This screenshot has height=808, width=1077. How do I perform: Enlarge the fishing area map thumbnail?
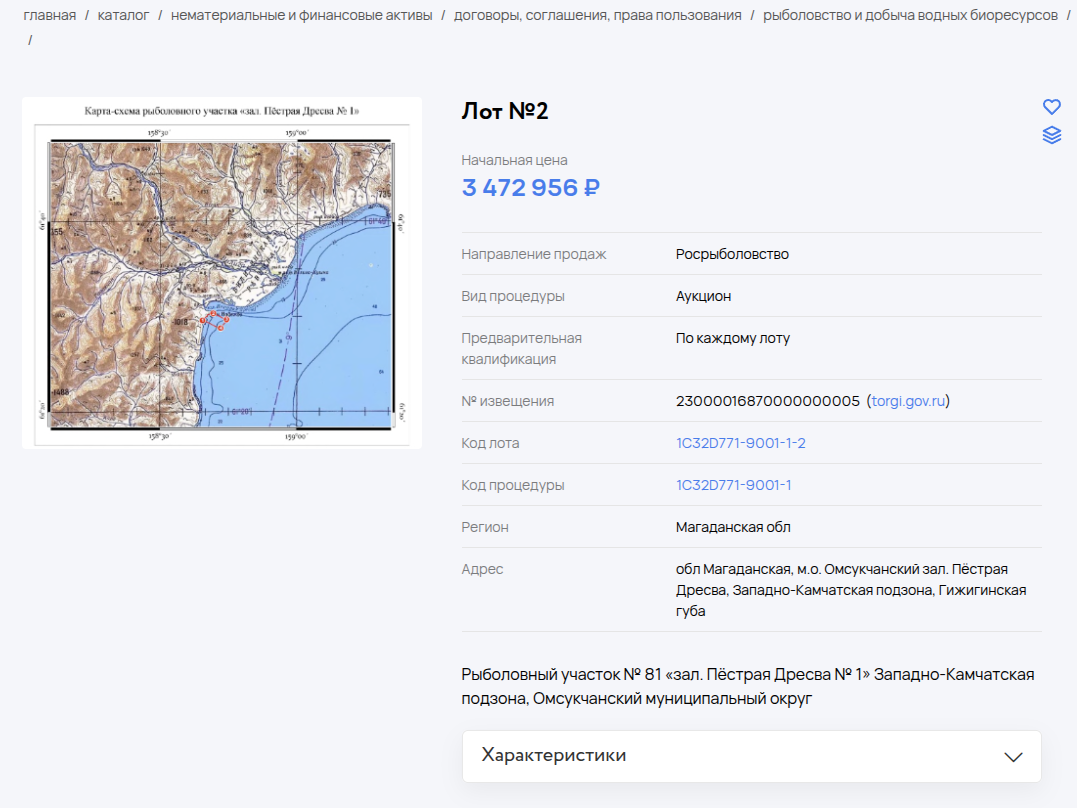tap(222, 273)
